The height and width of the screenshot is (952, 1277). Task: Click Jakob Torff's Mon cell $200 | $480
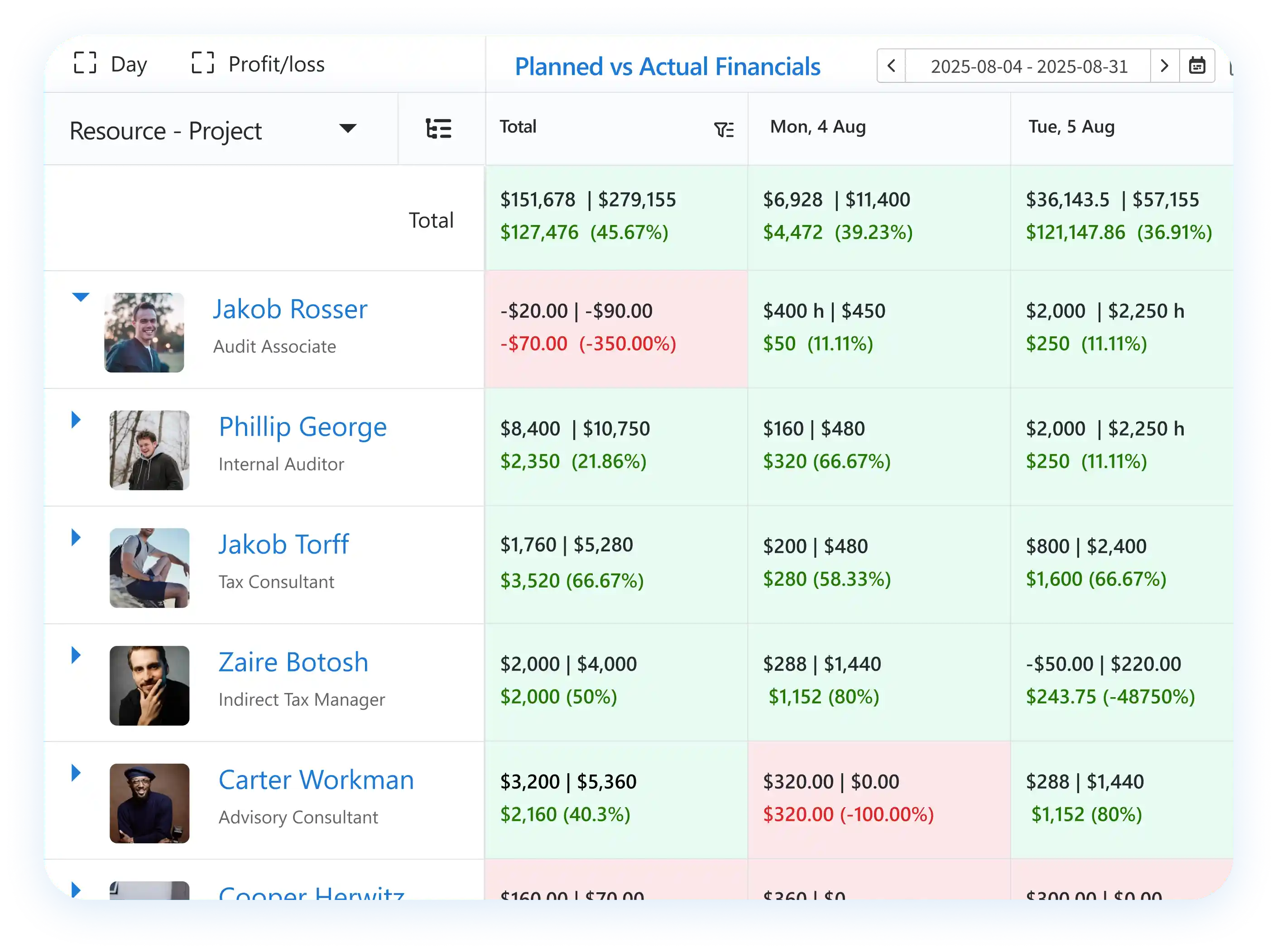tap(879, 565)
